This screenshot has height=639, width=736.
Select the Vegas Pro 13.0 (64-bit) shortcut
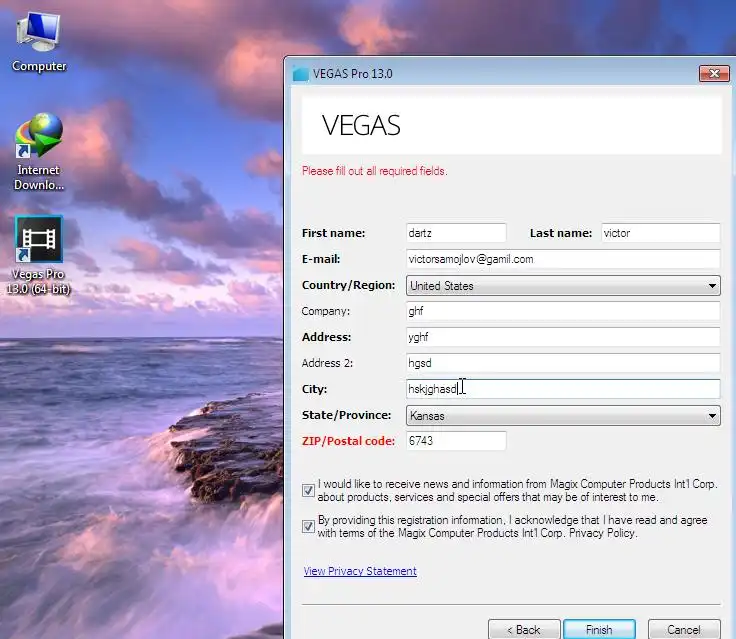pyautogui.click(x=38, y=255)
